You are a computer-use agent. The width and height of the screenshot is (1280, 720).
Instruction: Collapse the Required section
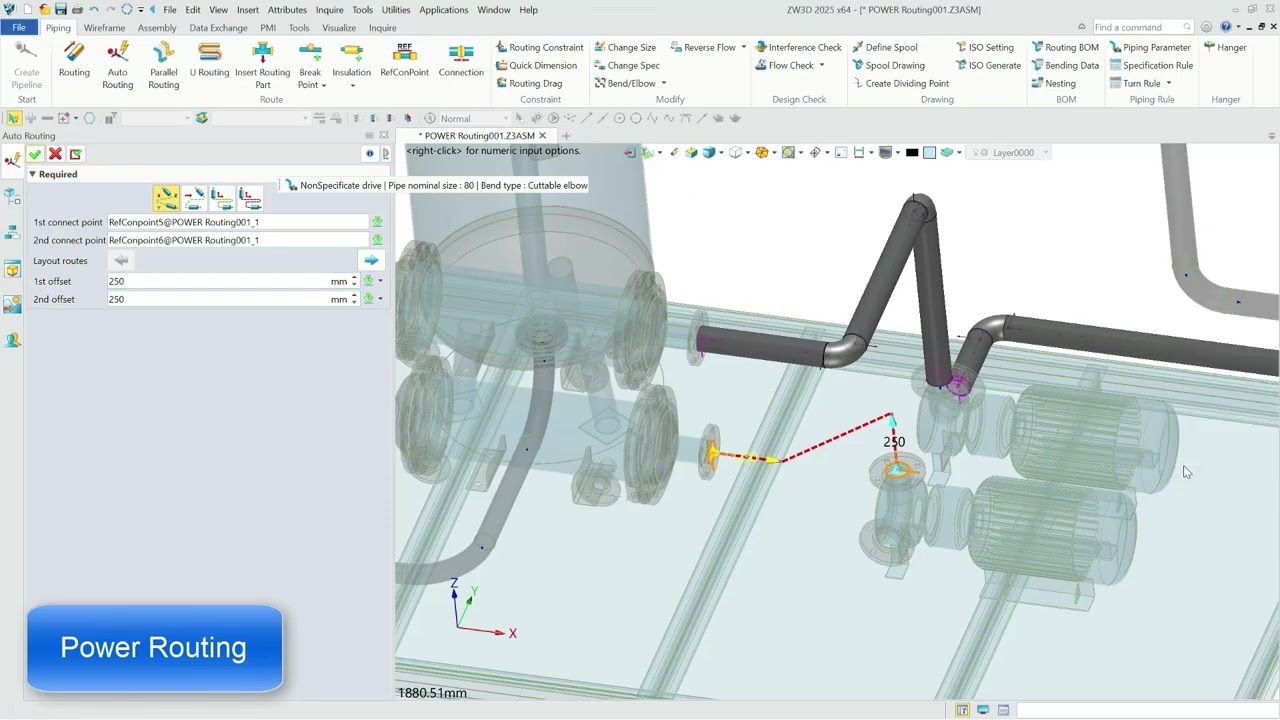(x=32, y=174)
